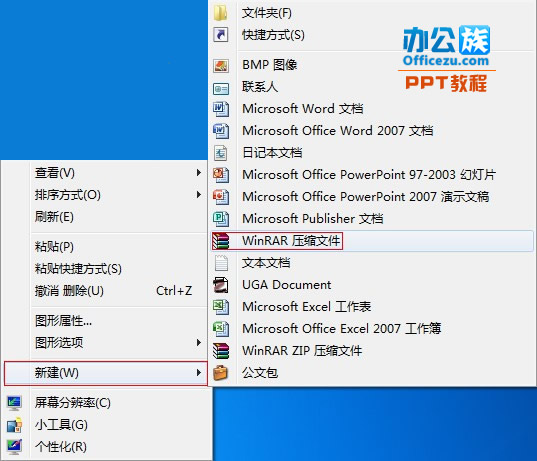Click the folder icon beside 文件夹(F)
The height and width of the screenshot is (461, 537).
(221, 13)
